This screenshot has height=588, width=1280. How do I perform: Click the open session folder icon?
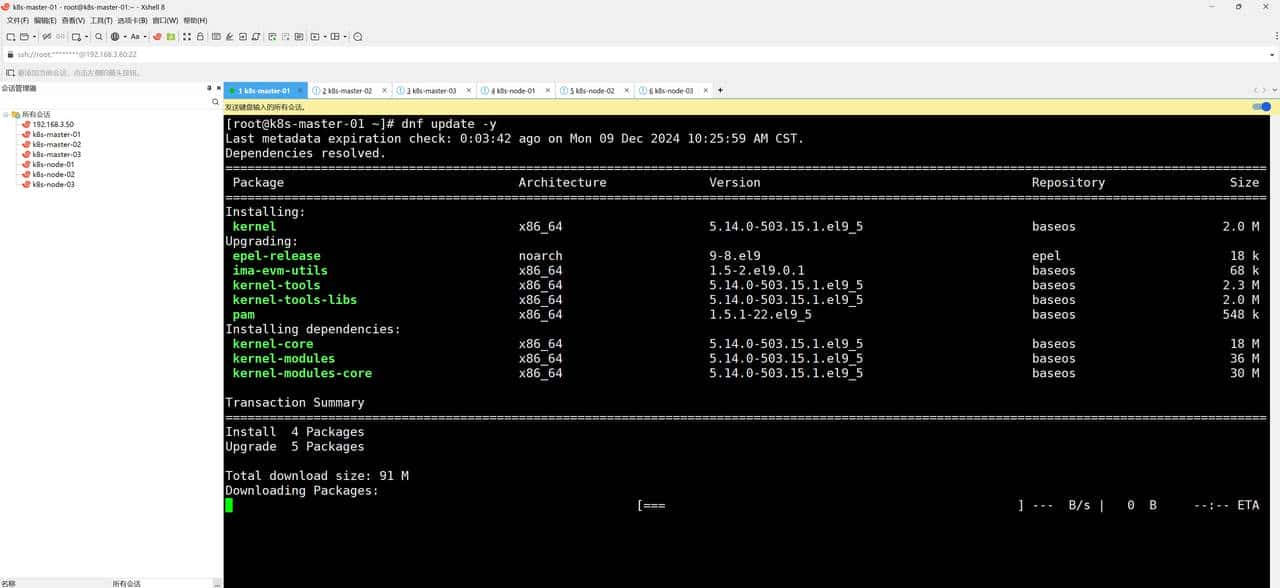[24, 37]
